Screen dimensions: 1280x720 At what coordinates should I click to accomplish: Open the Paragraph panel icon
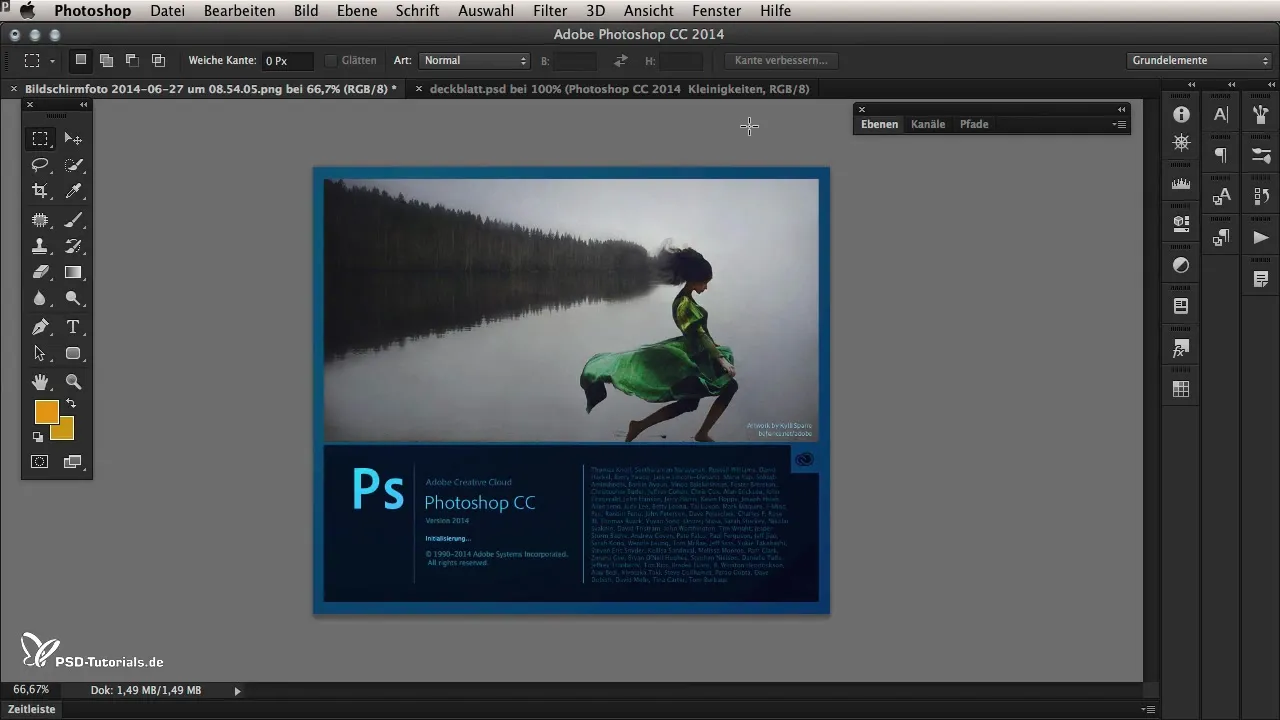click(x=1221, y=155)
